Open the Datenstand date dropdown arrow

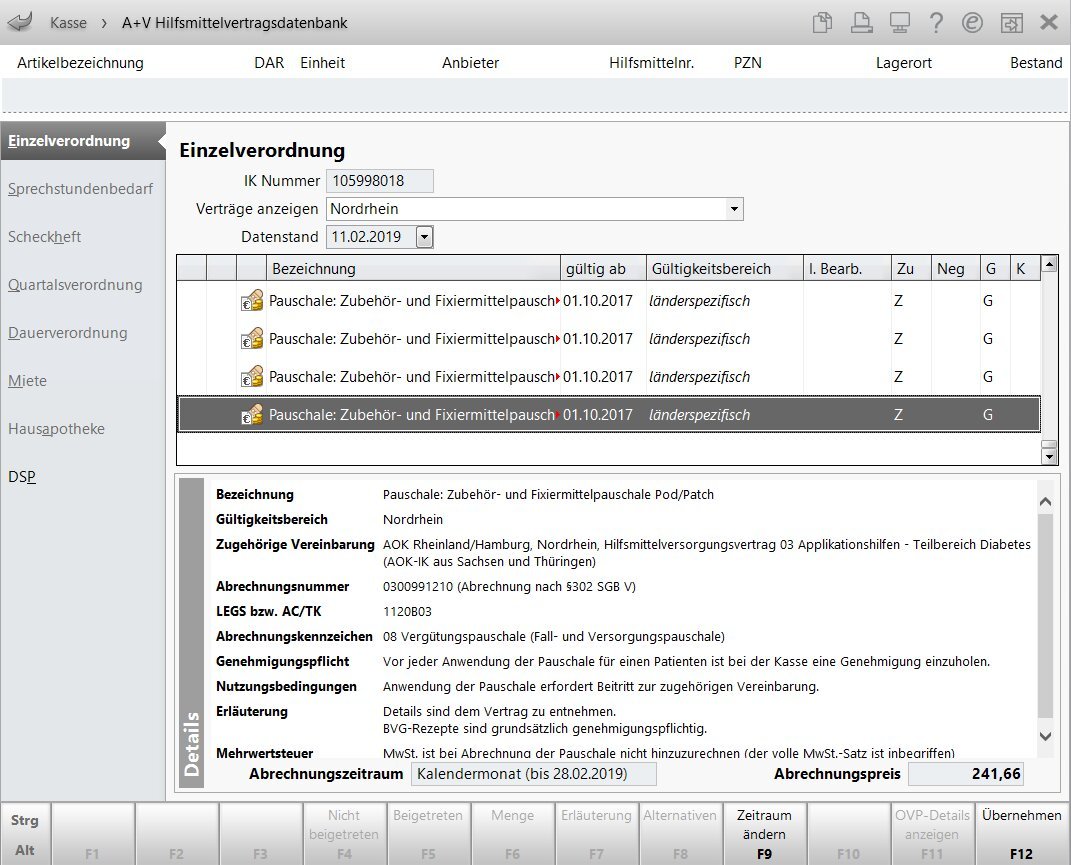[424, 237]
